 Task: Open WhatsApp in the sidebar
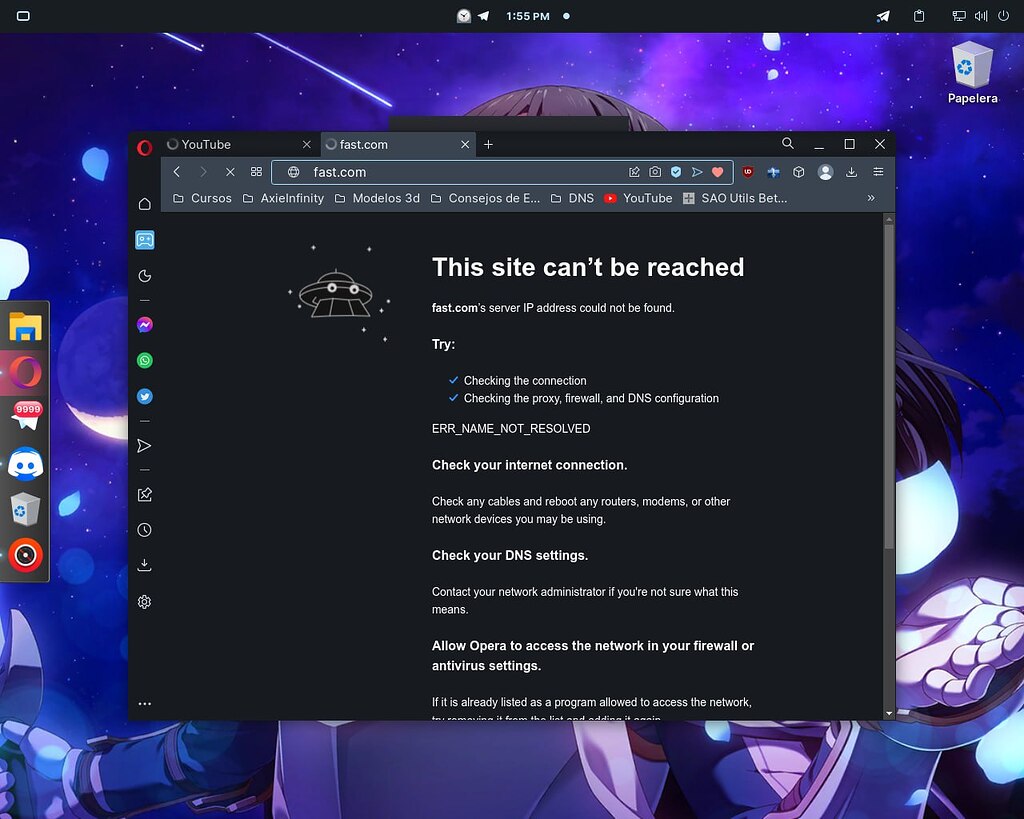pyautogui.click(x=145, y=360)
